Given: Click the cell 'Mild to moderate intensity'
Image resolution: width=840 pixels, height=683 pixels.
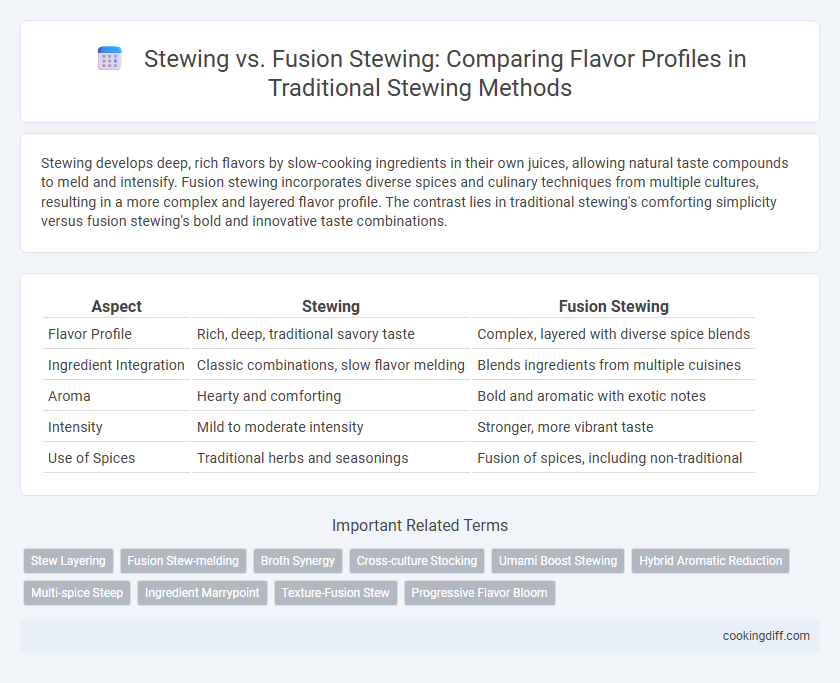Looking at the screenshot, I should [331, 427].
